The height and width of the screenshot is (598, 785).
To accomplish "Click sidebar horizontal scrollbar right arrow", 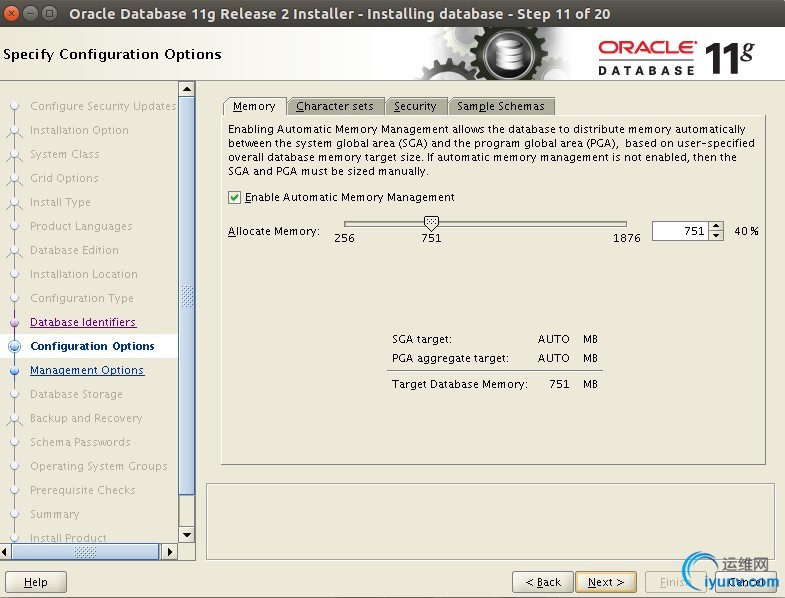I will tap(169, 552).
